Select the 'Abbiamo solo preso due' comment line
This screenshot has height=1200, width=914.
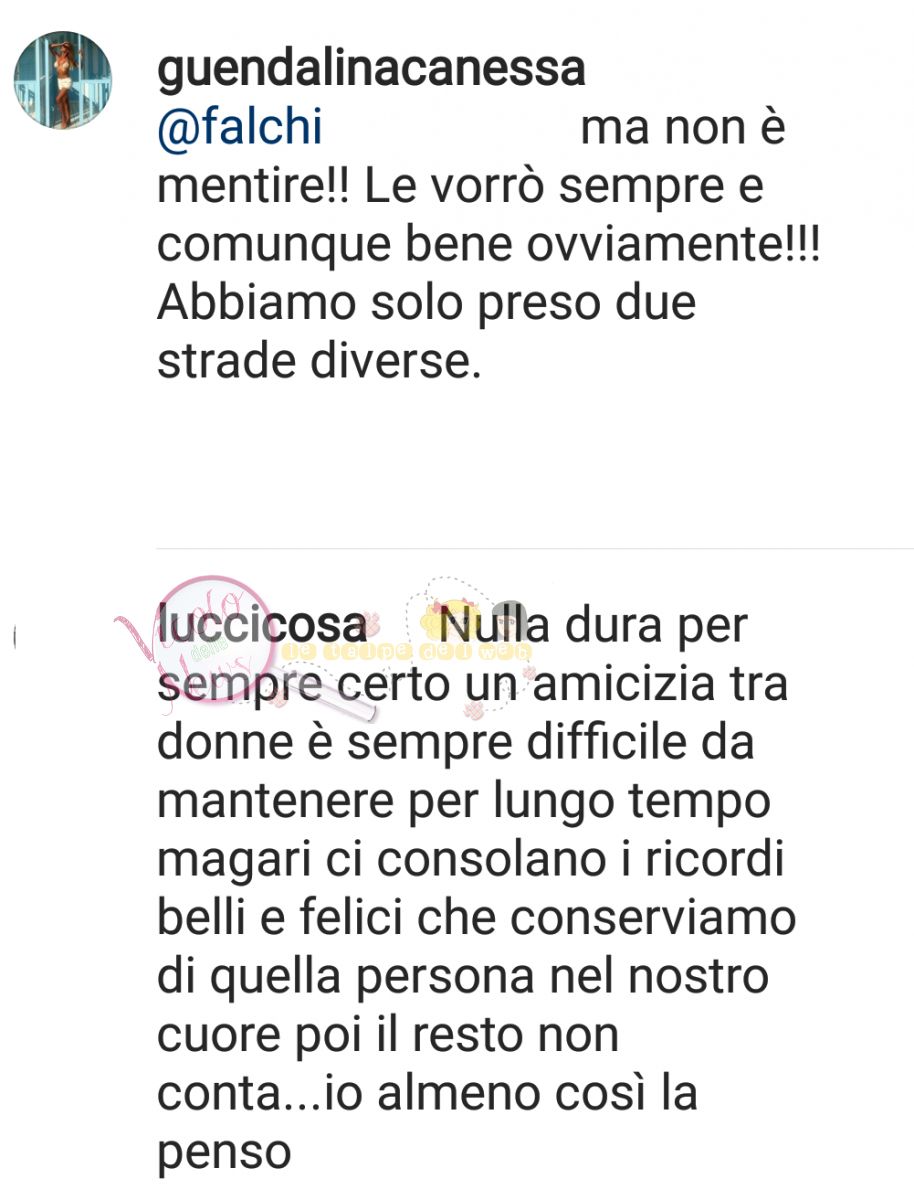(426, 304)
